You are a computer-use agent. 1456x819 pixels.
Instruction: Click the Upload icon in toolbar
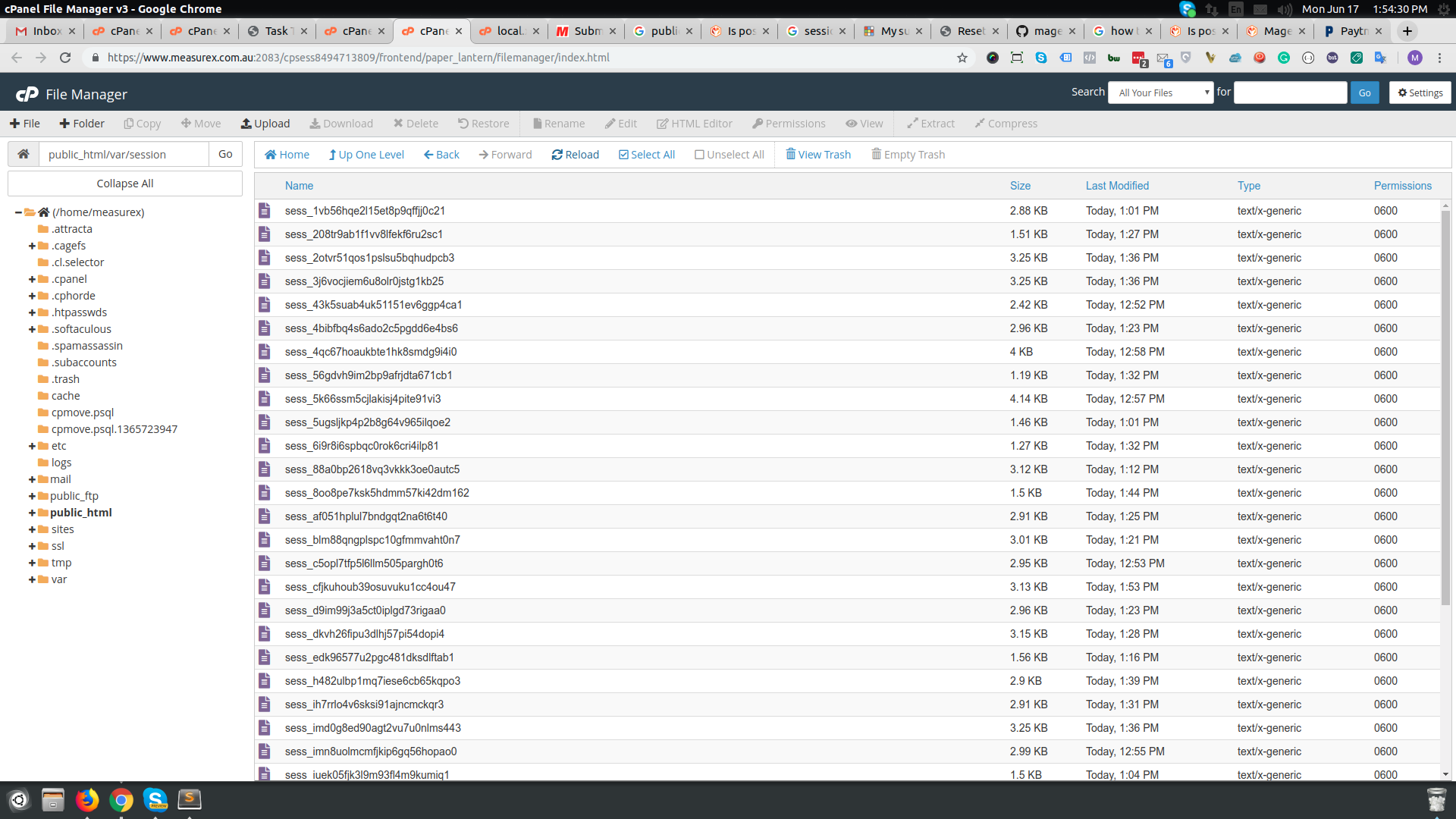click(264, 123)
